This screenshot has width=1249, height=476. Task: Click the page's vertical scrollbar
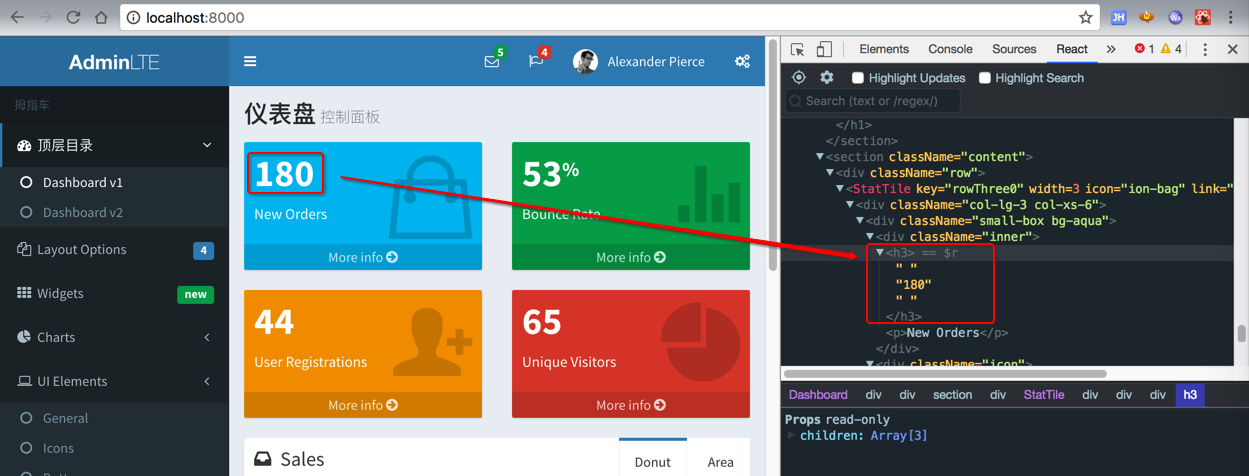coord(772,155)
